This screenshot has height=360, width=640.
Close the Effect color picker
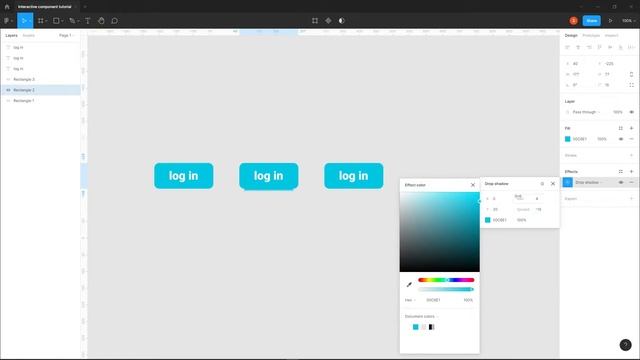[x=473, y=185]
